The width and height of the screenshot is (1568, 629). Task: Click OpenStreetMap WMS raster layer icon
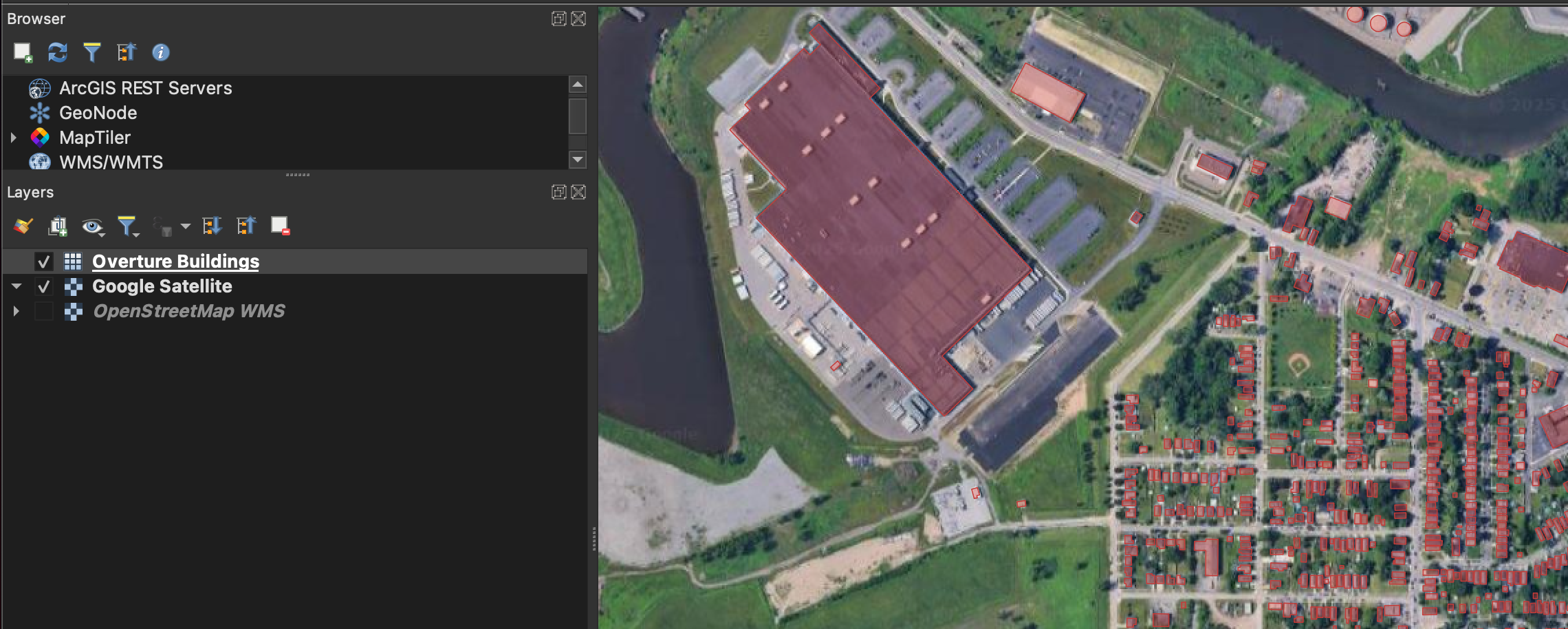(73, 311)
